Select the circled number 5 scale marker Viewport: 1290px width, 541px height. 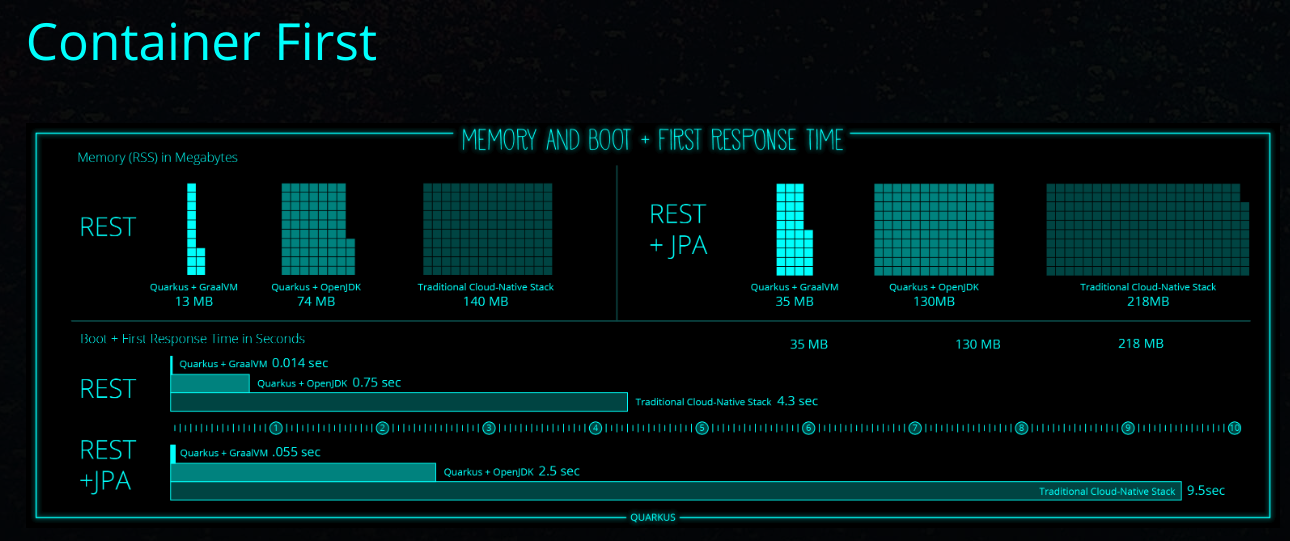pyautogui.click(x=702, y=428)
